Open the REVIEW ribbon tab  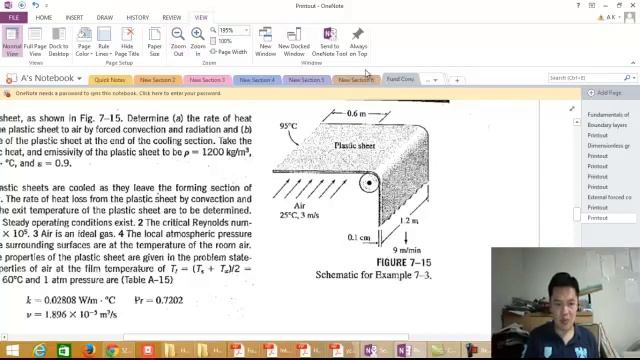[171, 18]
